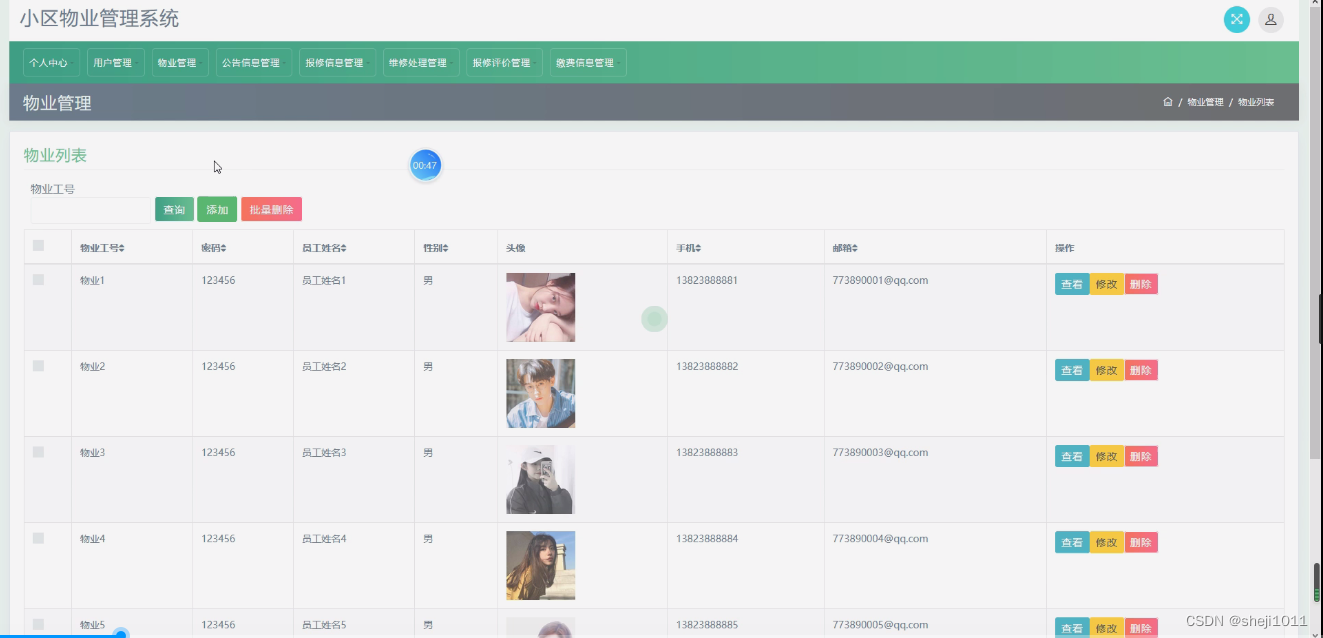Viewport: 1323px width, 638px height.
Task: Click the 00:47 timer badge
Action: pyautogui.click(x=425, y=164)
